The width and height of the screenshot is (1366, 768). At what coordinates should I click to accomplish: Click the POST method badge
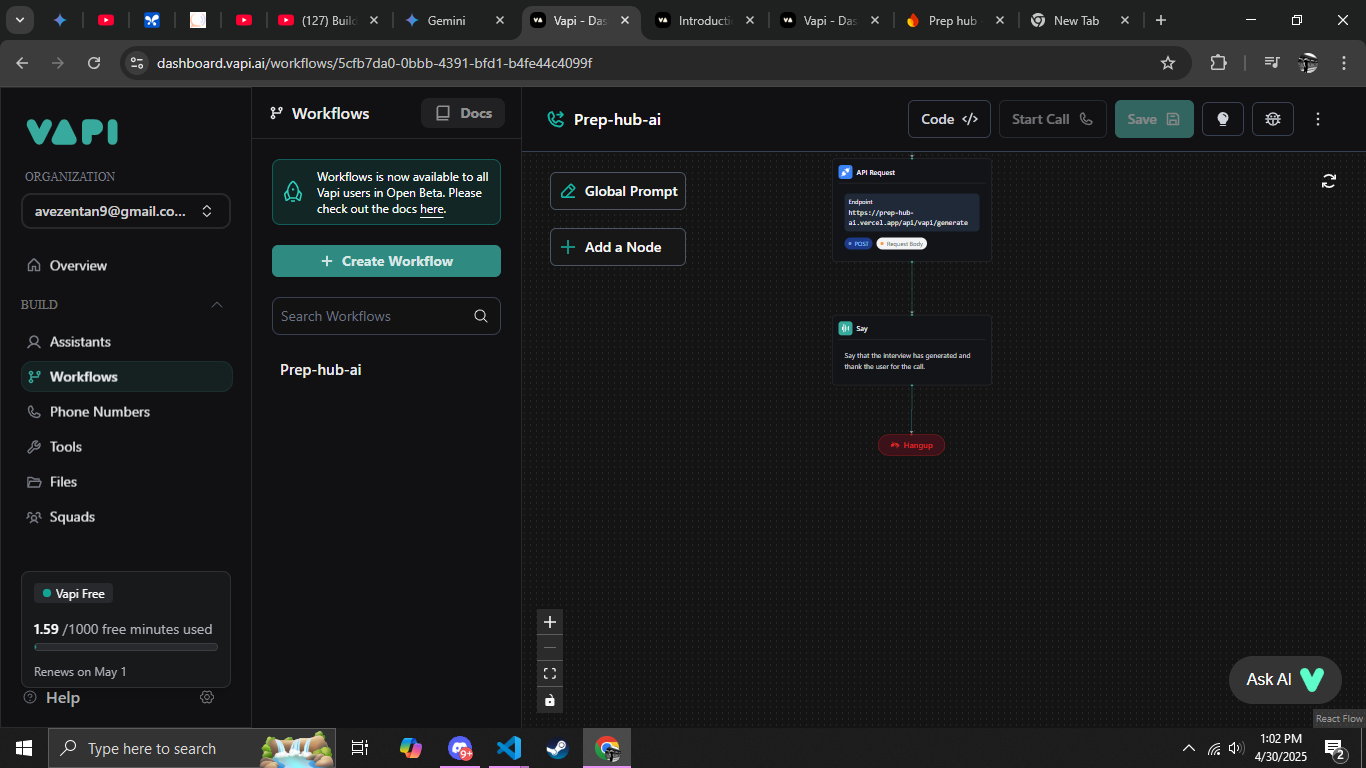tap(858, 244)
